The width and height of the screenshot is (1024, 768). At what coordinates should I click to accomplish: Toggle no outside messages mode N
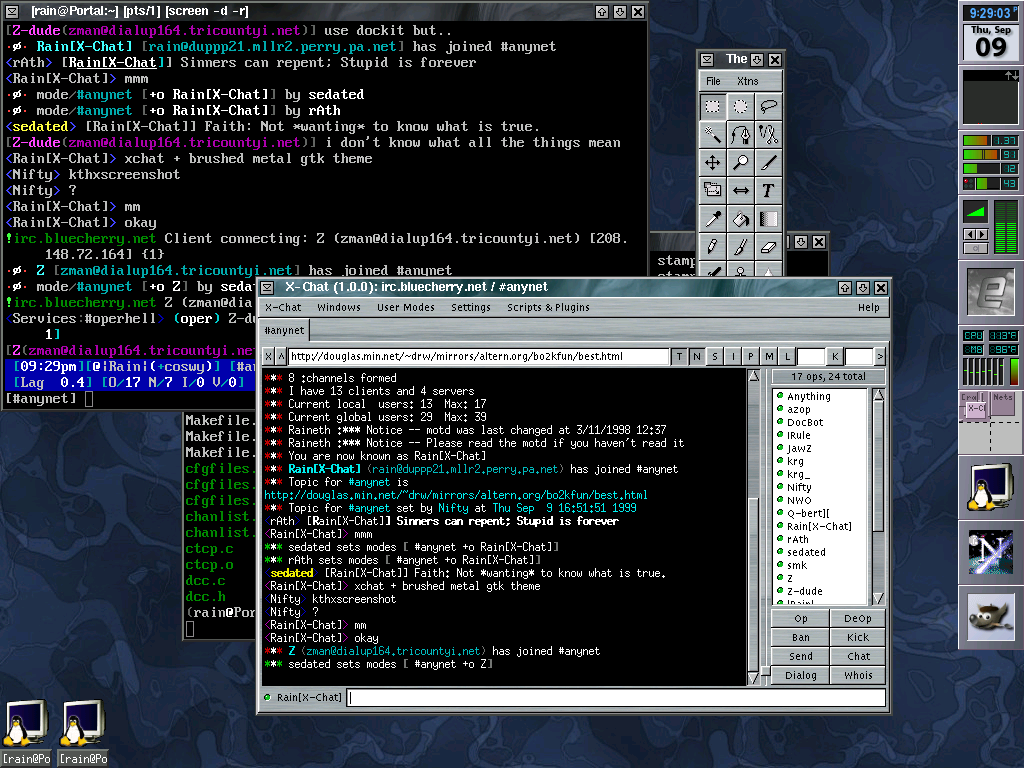(x=697, y=356)
